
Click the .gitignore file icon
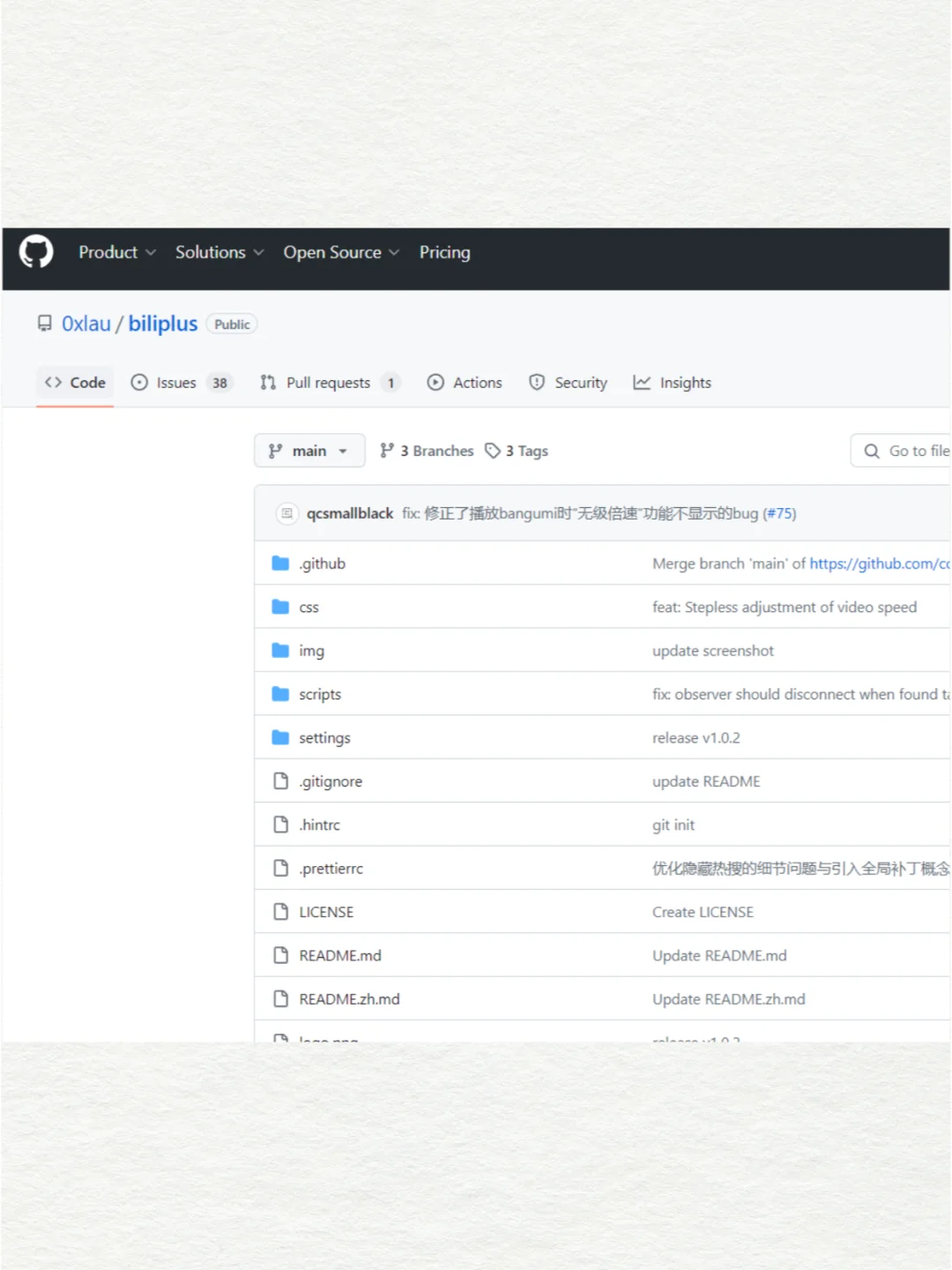pos(280,781)
